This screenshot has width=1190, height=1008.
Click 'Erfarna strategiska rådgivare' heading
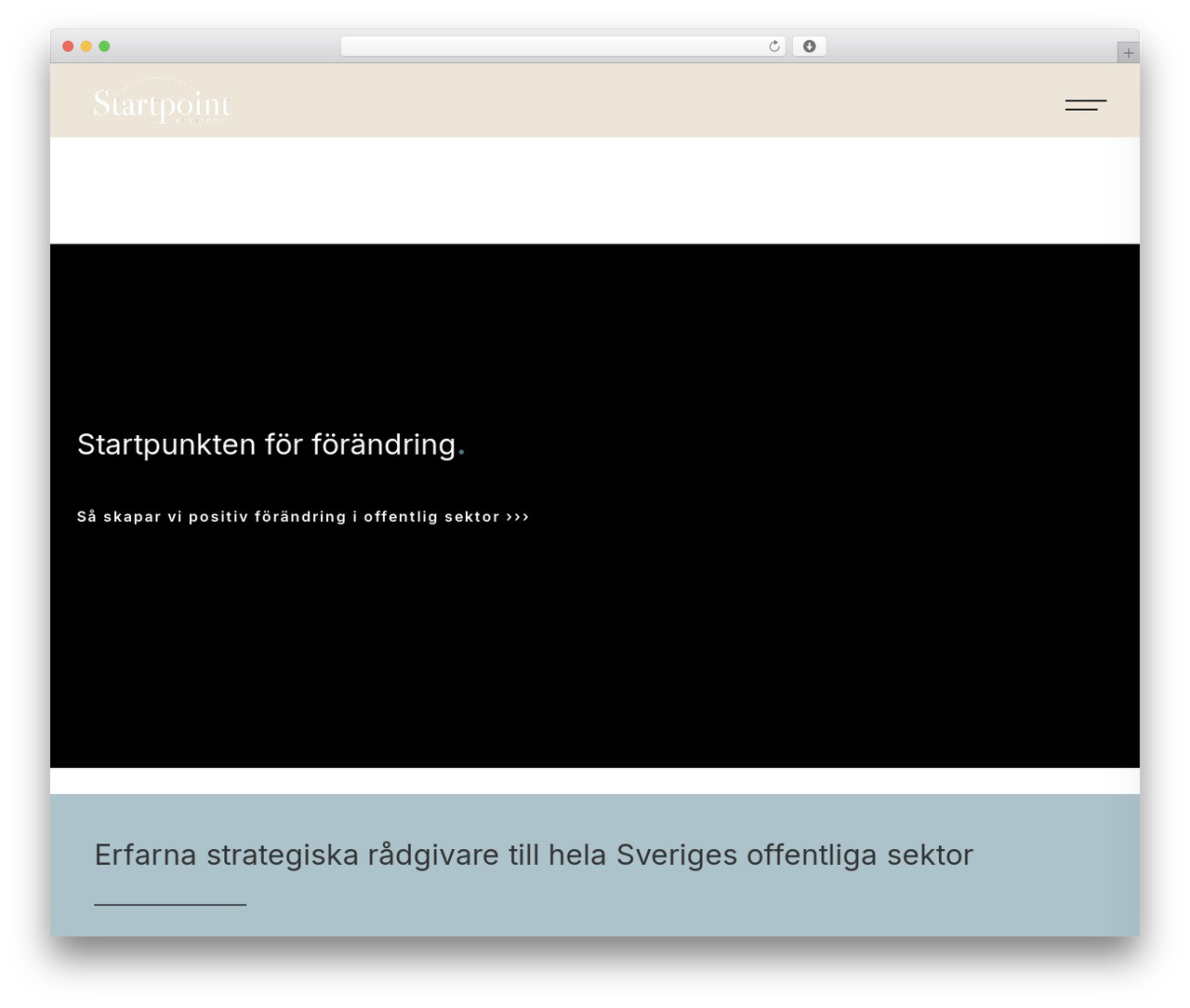534,855
